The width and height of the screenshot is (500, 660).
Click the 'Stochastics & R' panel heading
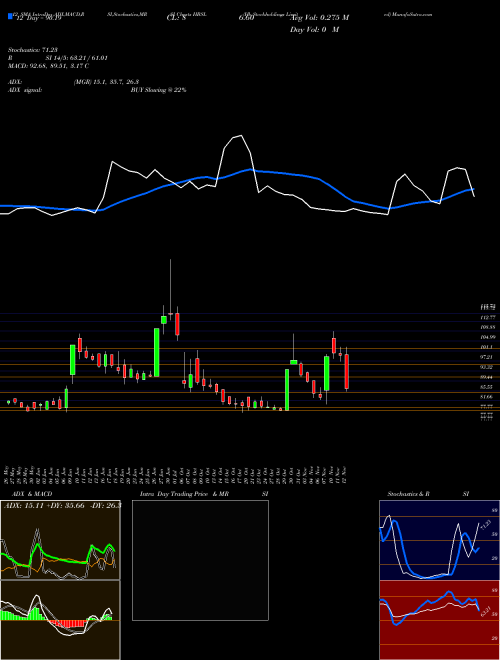point(408,494)
